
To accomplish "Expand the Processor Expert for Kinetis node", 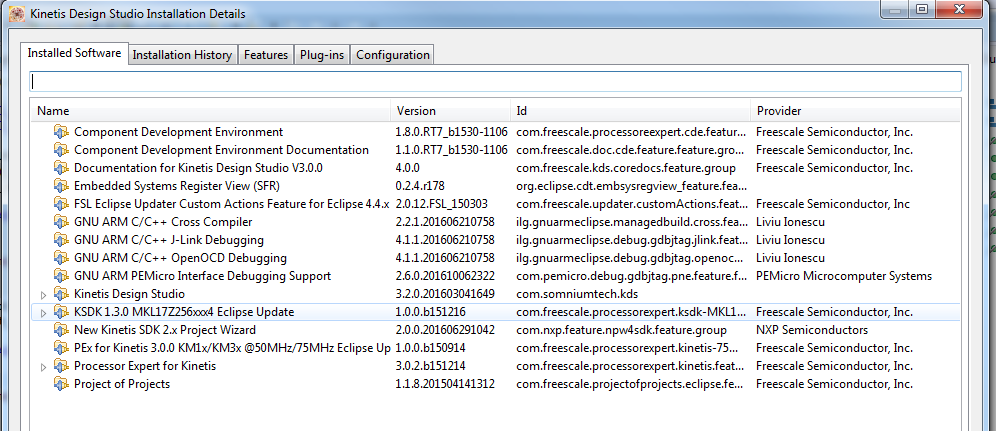I will coord(42,366).
